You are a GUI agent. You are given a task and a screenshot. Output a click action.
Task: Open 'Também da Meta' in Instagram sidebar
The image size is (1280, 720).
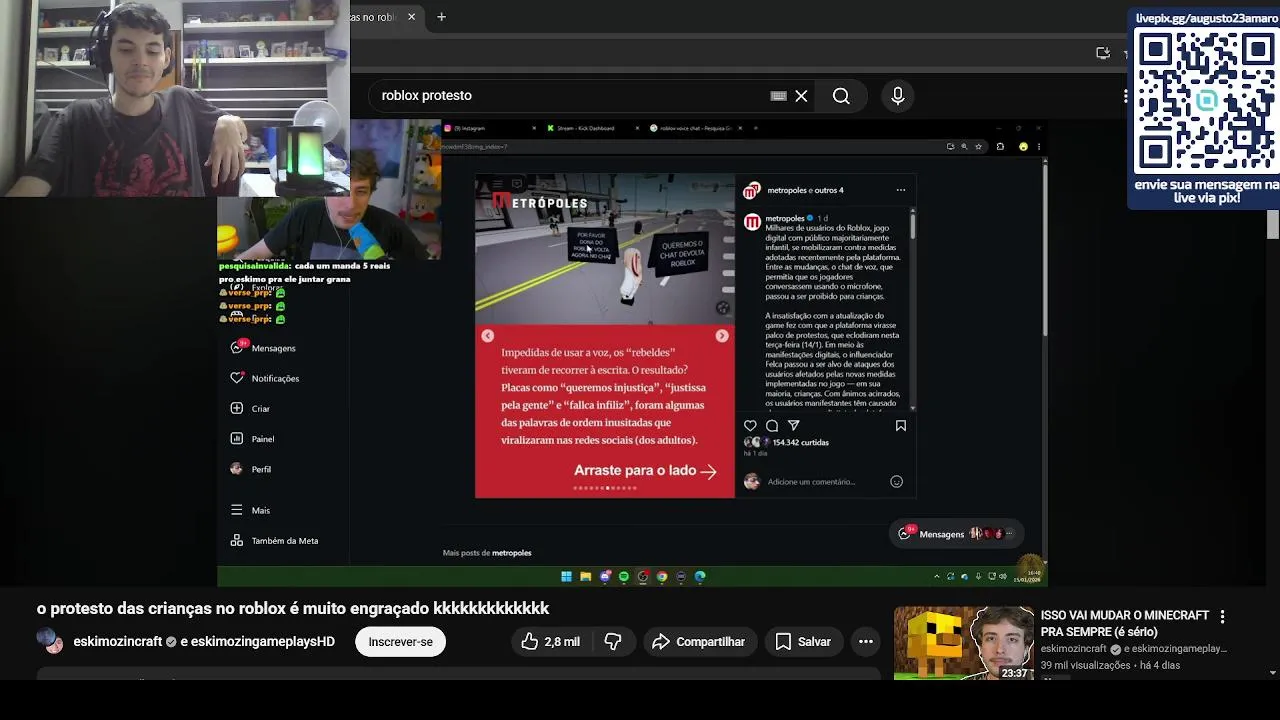(274, 541)
